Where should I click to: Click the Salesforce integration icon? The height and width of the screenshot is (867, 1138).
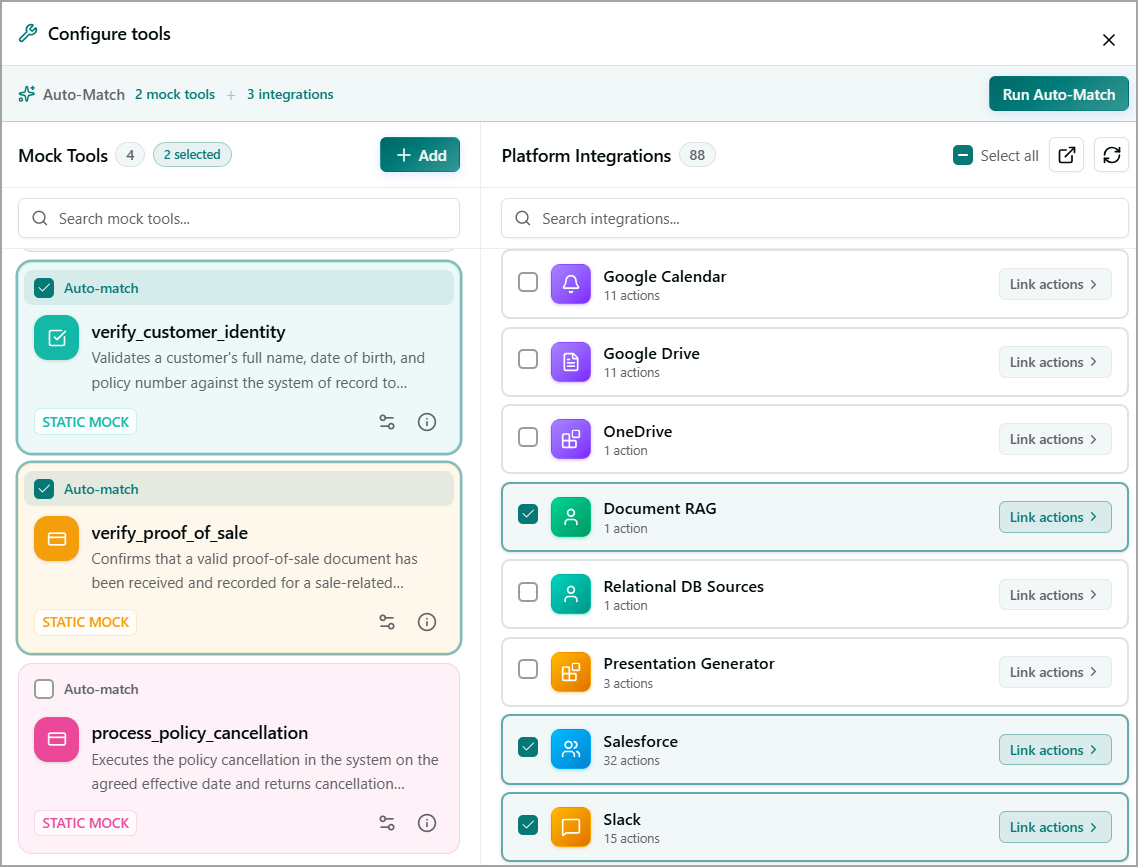click(570, 749)
